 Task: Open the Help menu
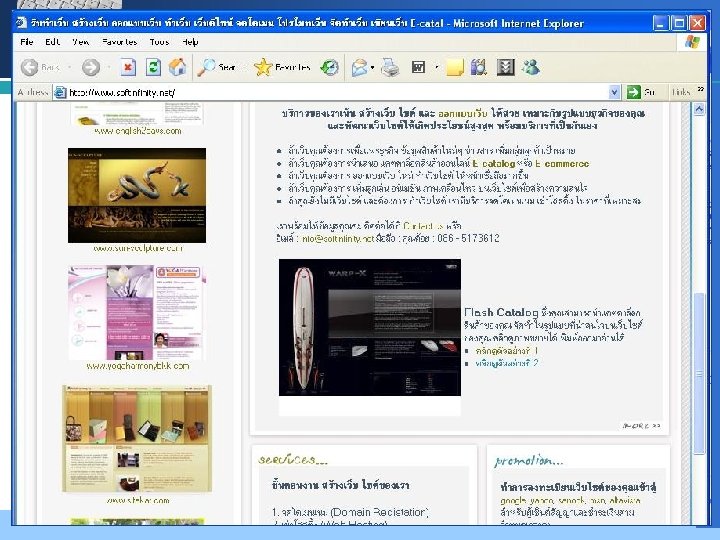(190, 42)
